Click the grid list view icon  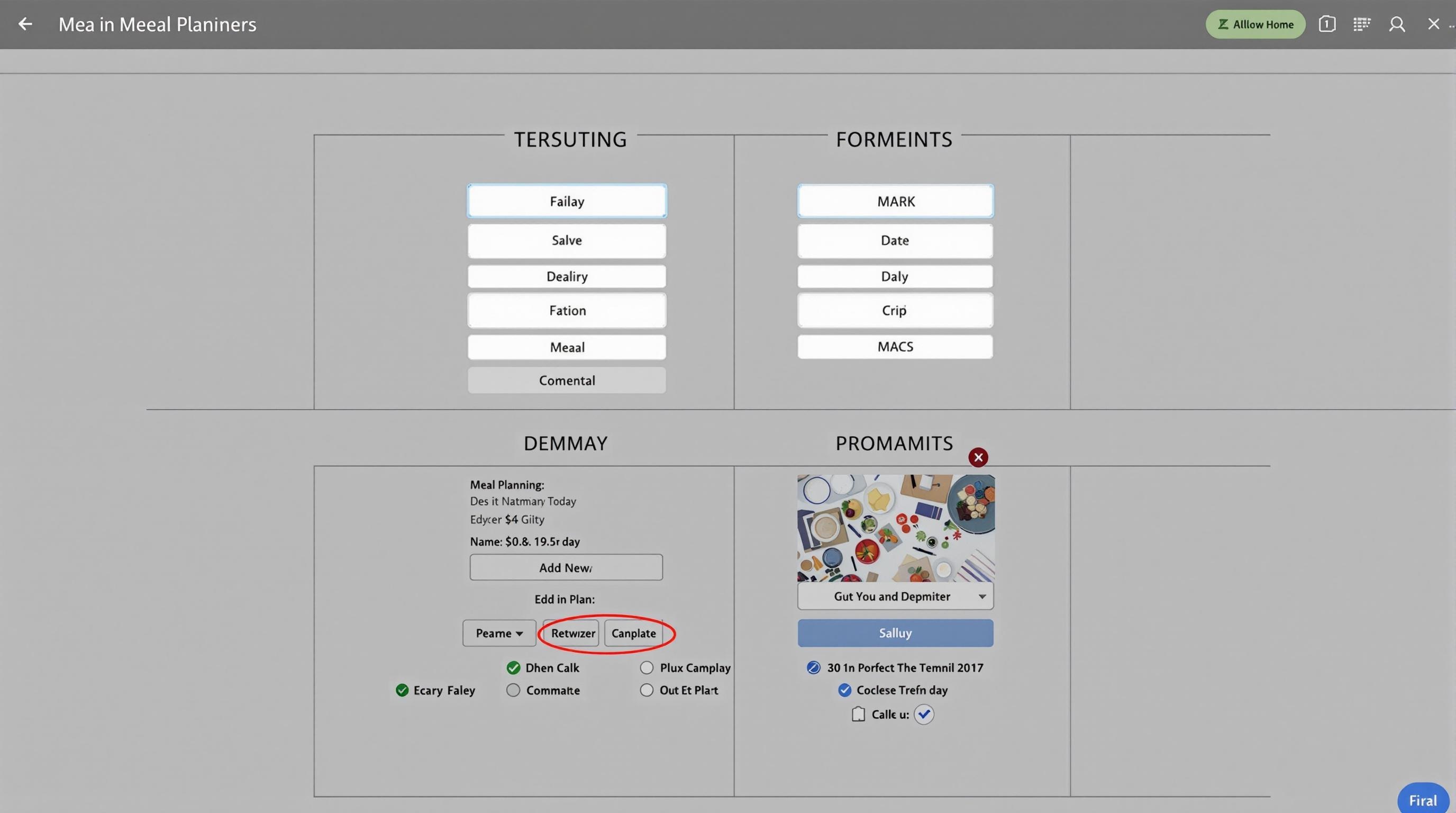[x=1362, y=24]
